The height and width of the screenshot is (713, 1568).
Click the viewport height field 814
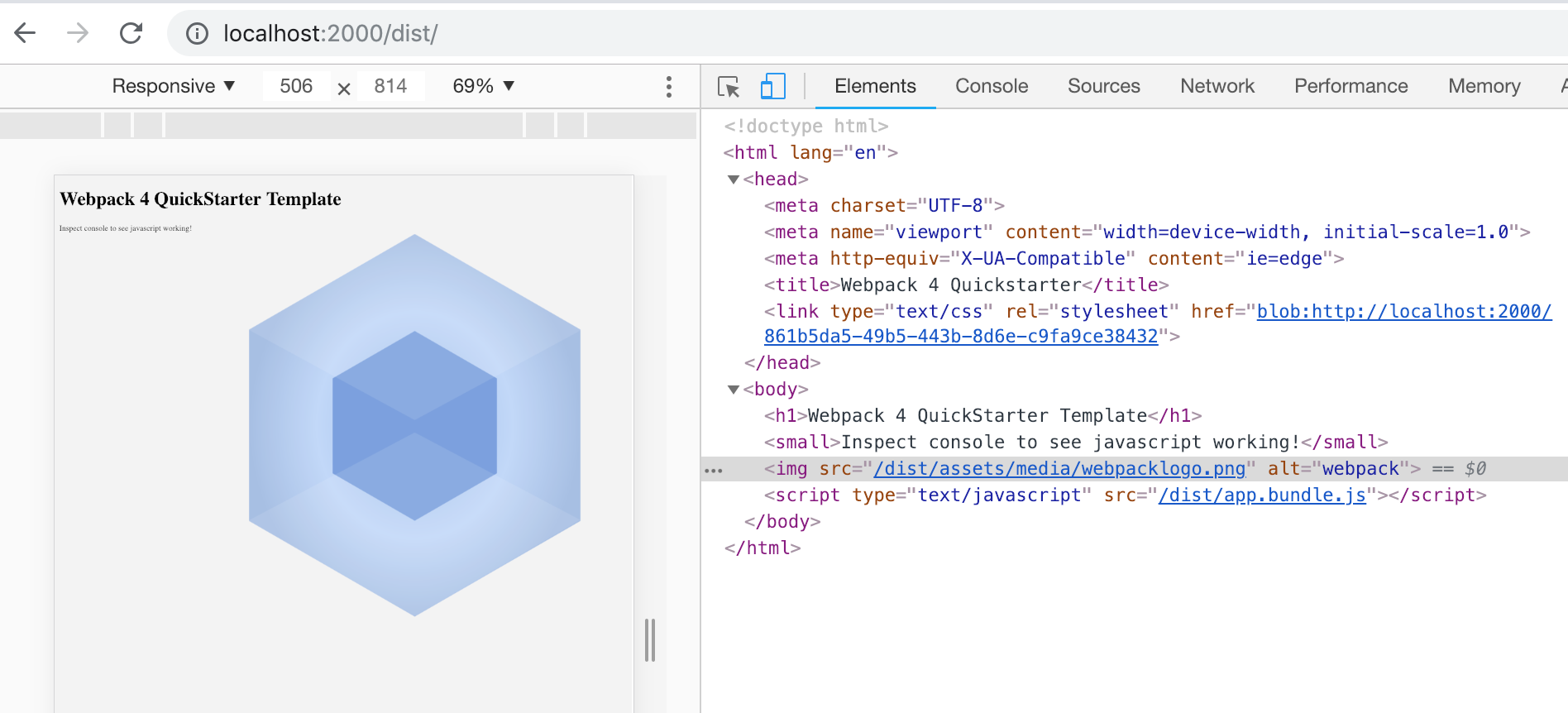pyautogui.click(x=390, y=86)
